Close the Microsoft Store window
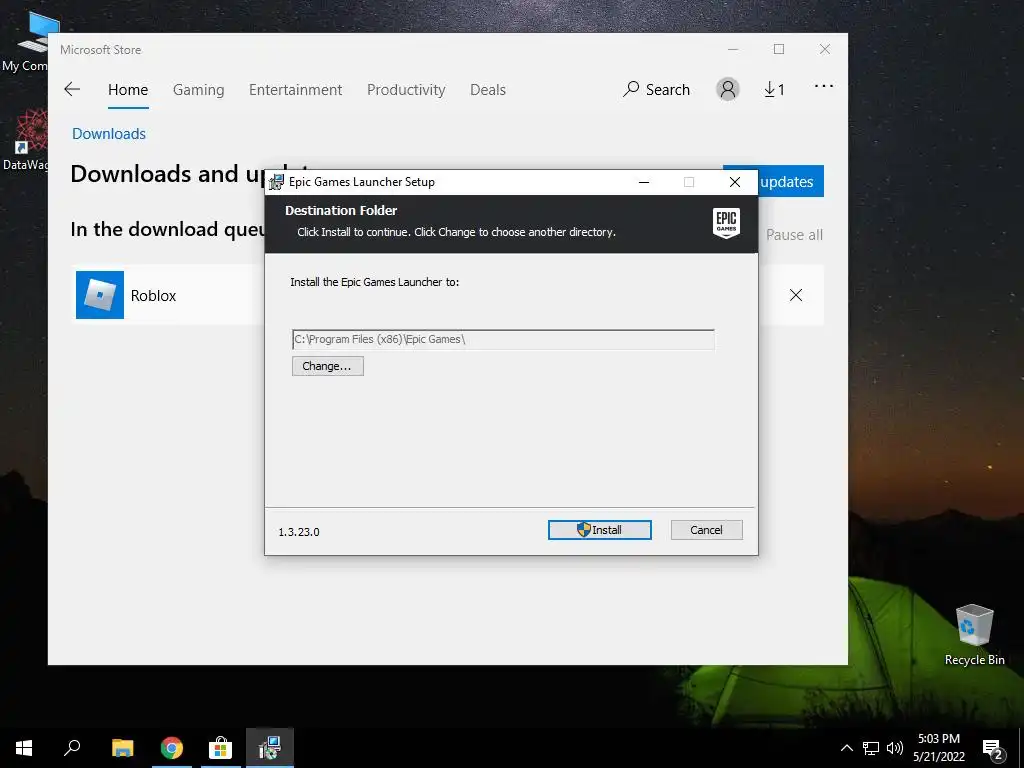 tap(825, 50)
